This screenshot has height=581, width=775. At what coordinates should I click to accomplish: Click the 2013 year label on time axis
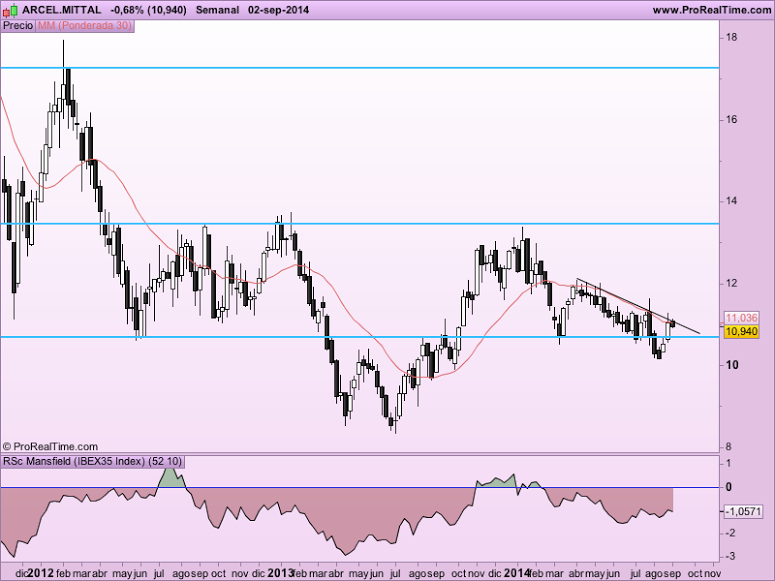click(x=281, y=573)
